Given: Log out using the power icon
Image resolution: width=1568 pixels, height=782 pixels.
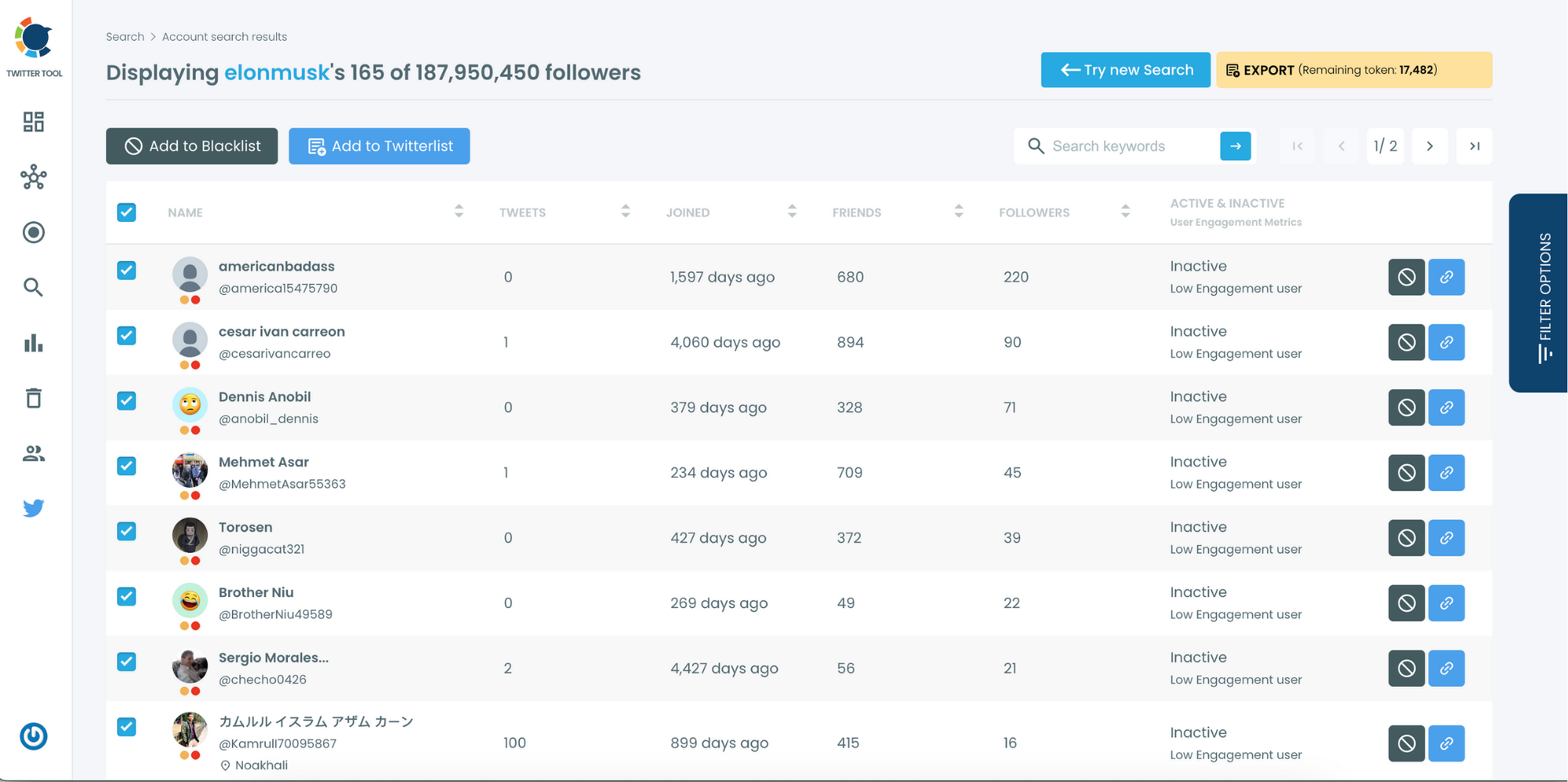Looking at the screenshot, I should (x=34, y=736).
